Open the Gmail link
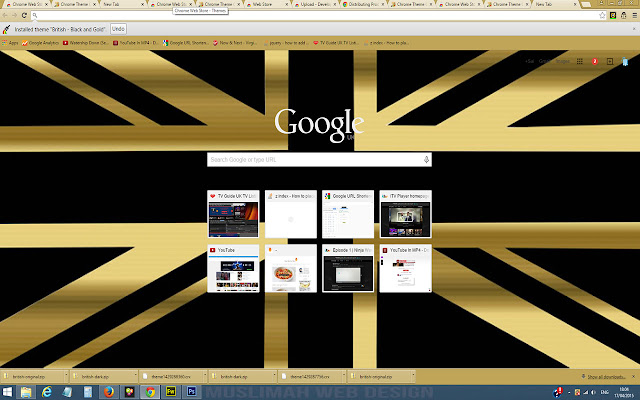 (544, 61)
